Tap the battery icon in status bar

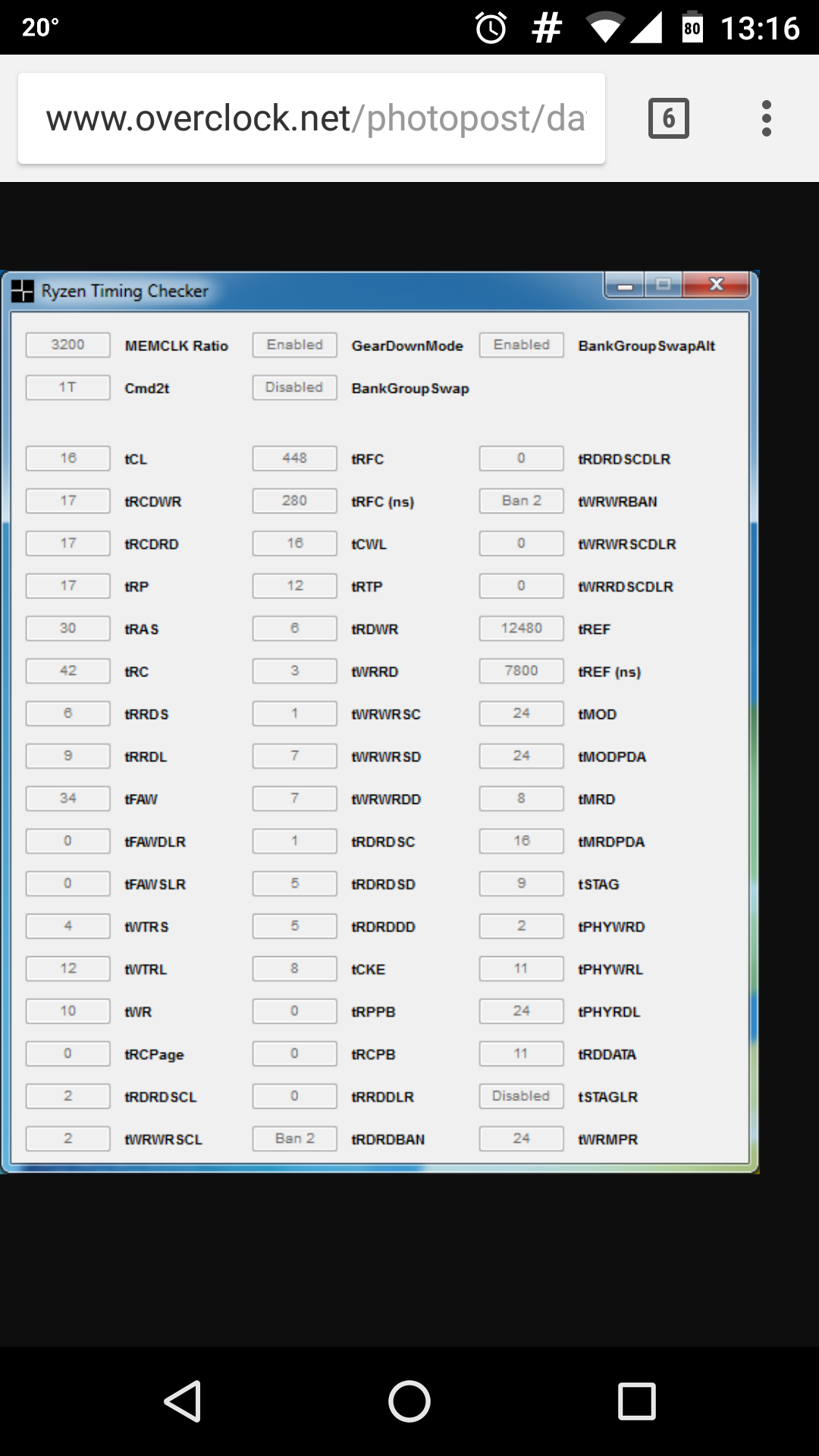692,27
